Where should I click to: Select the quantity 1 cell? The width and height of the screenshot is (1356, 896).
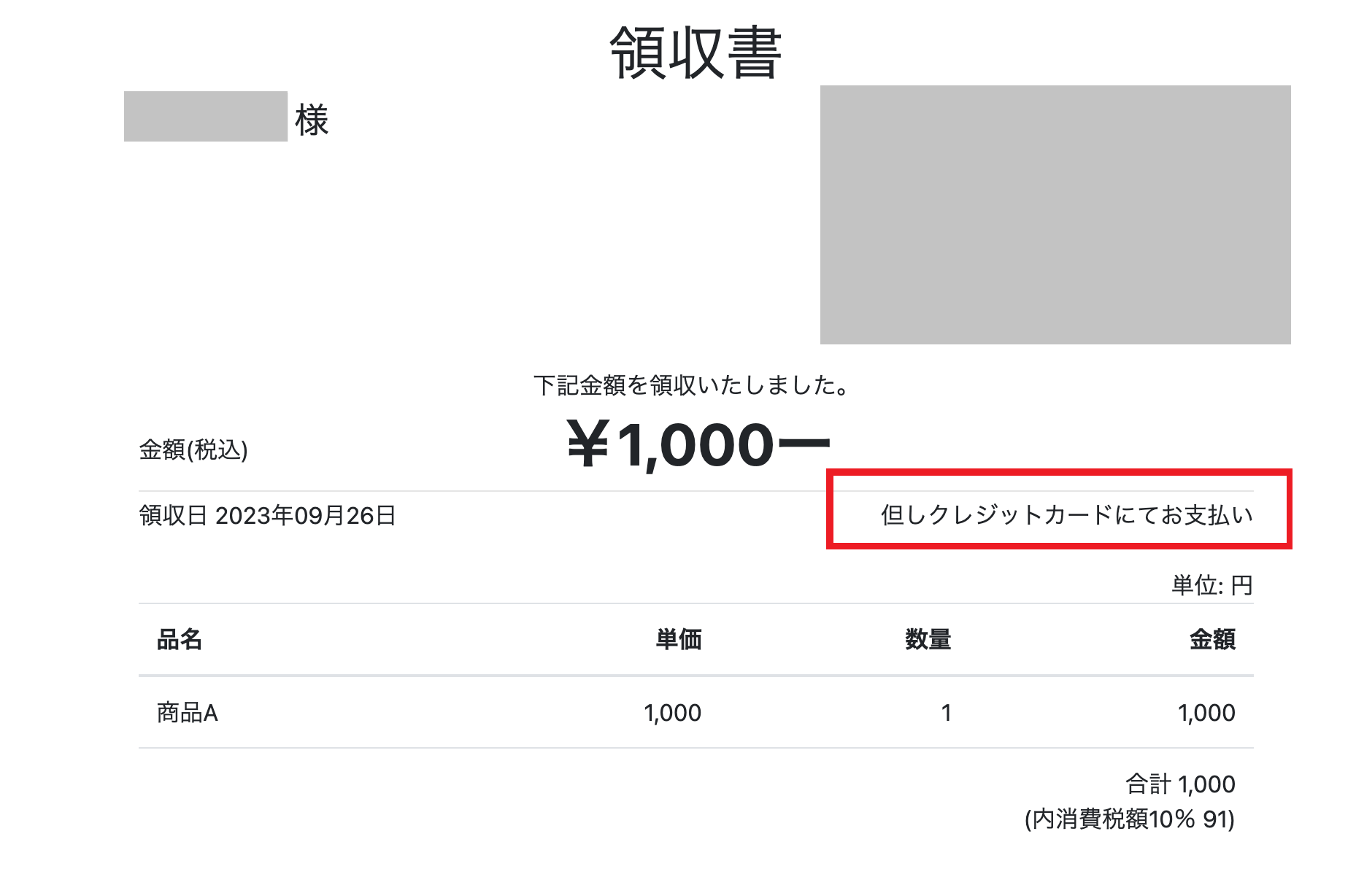point(947,713)
